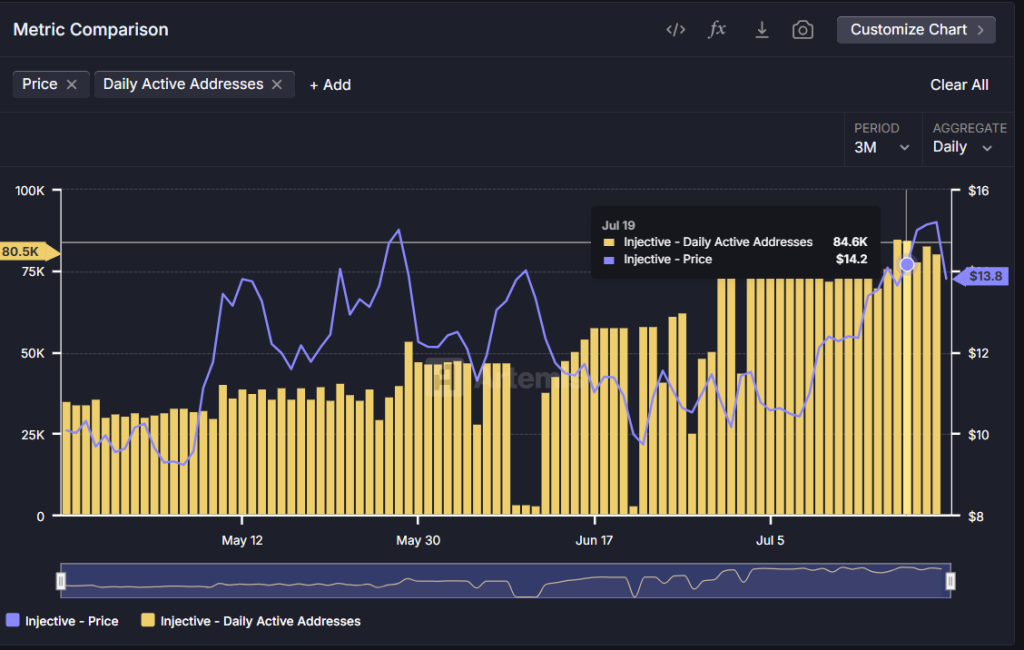The width and height of the screenshot is (1024, 650).
Task: Toggle Injective - Daily Active Addresses legend
Action: (x=250, y=621)
